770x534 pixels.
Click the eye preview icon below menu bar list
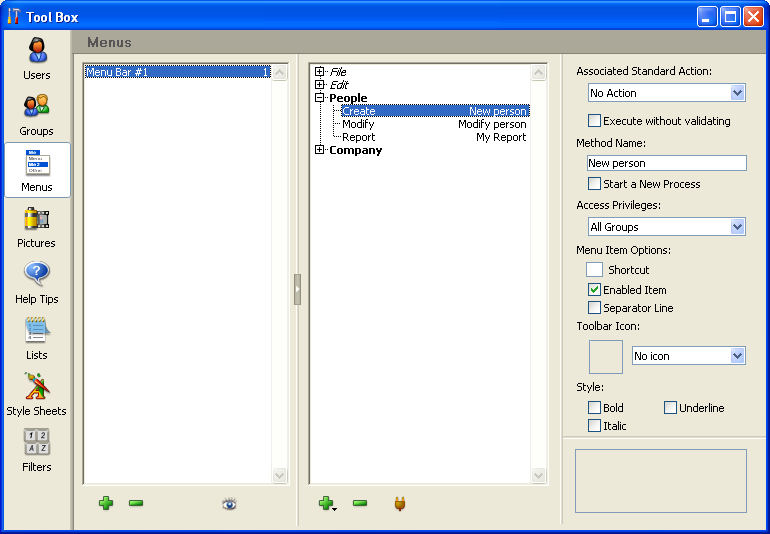pos(229,504)
